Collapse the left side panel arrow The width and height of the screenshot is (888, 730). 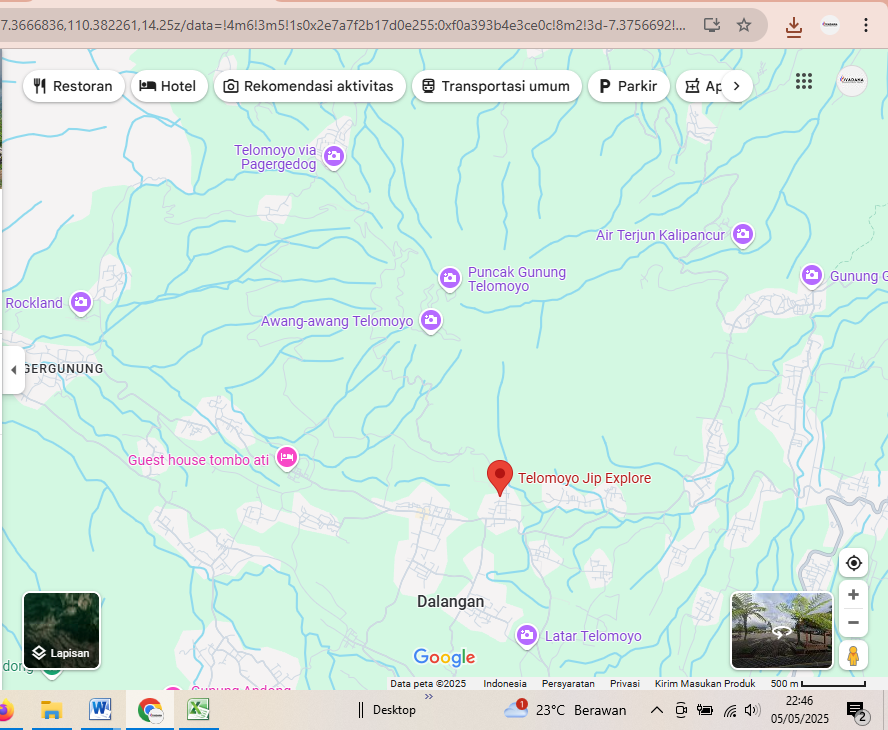[13, 370]
